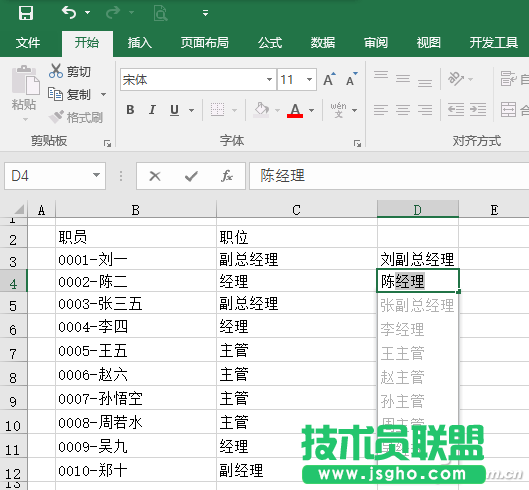Click the 复制 copy button

click(69, 94)
